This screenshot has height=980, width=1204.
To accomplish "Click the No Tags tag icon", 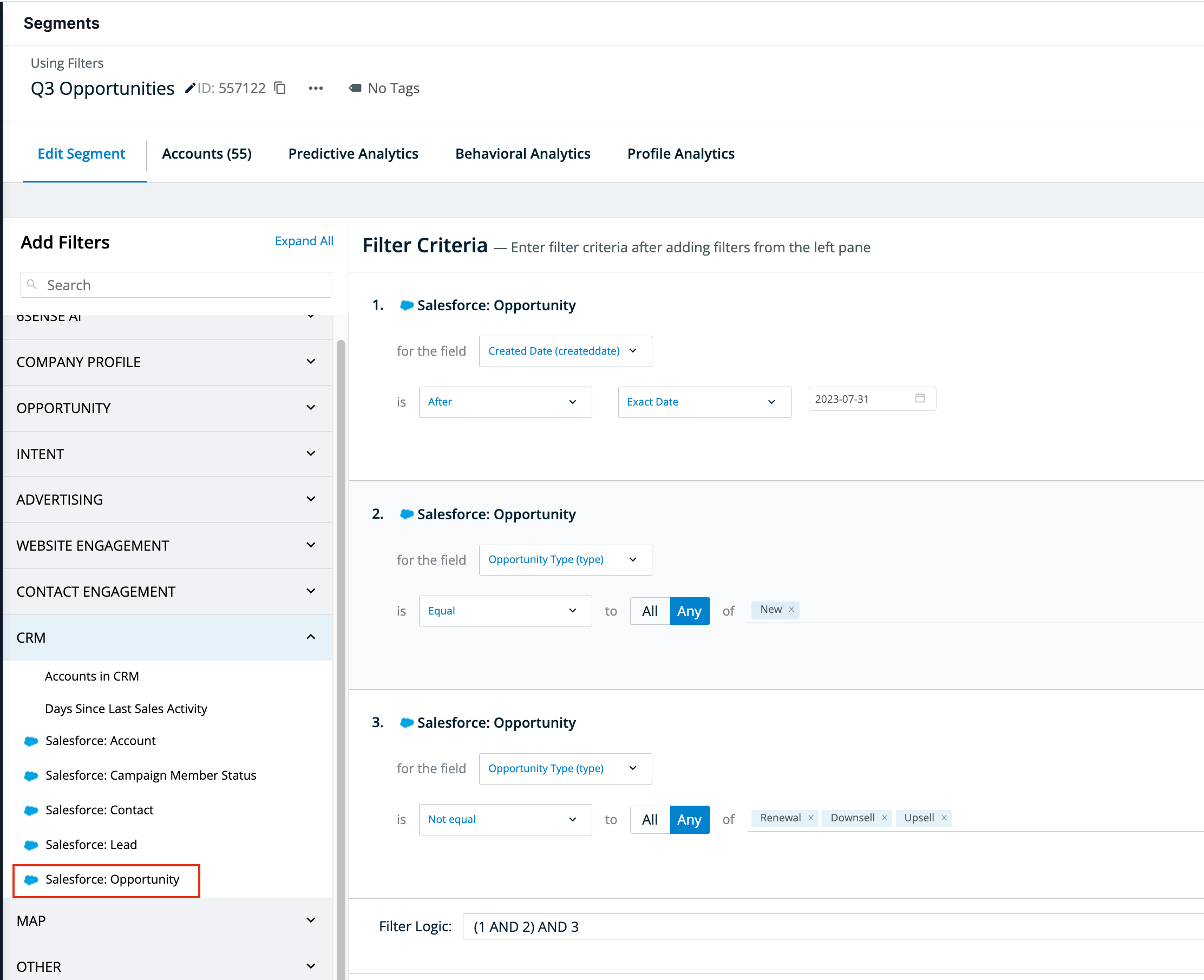I will click(355, 88).
